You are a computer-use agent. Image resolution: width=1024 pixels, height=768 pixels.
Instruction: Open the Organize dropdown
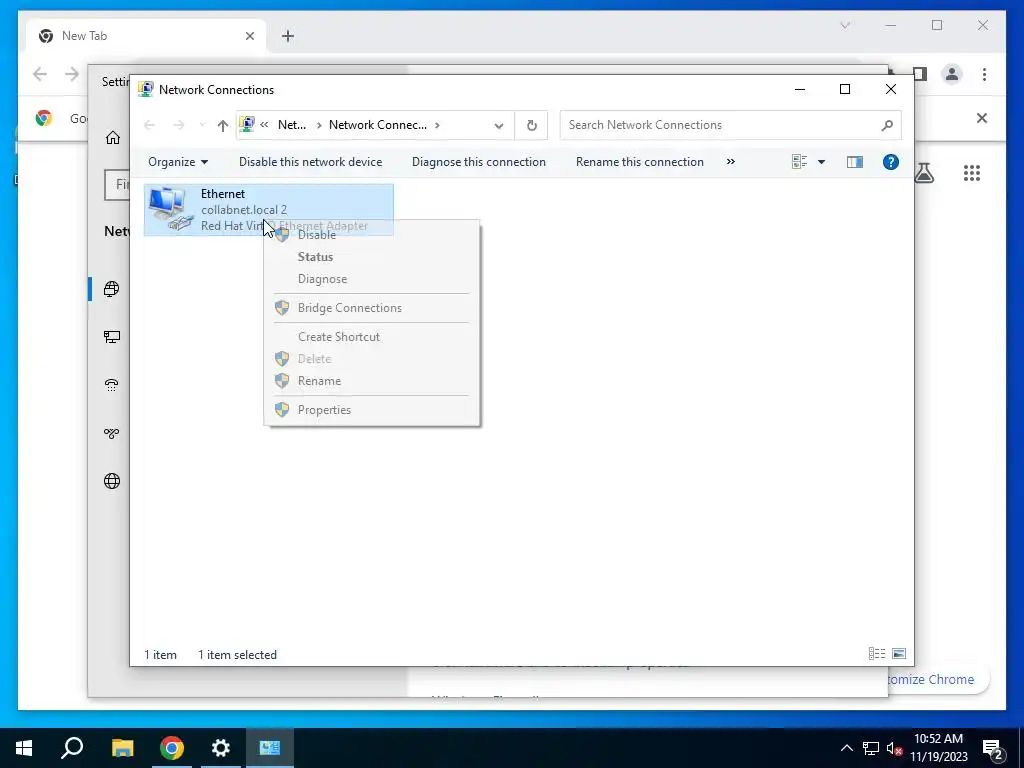point(178,162)
